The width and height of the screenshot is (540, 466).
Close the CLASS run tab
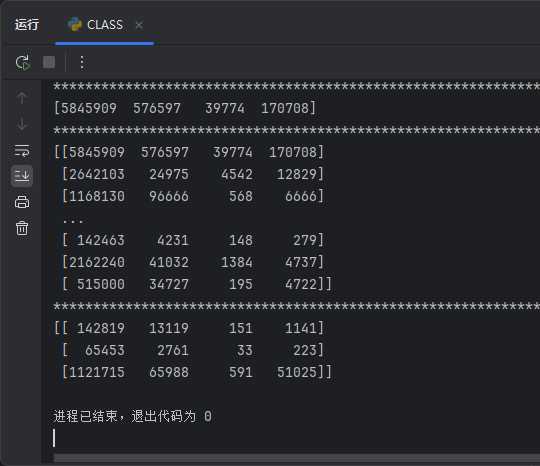click(139, 25)
